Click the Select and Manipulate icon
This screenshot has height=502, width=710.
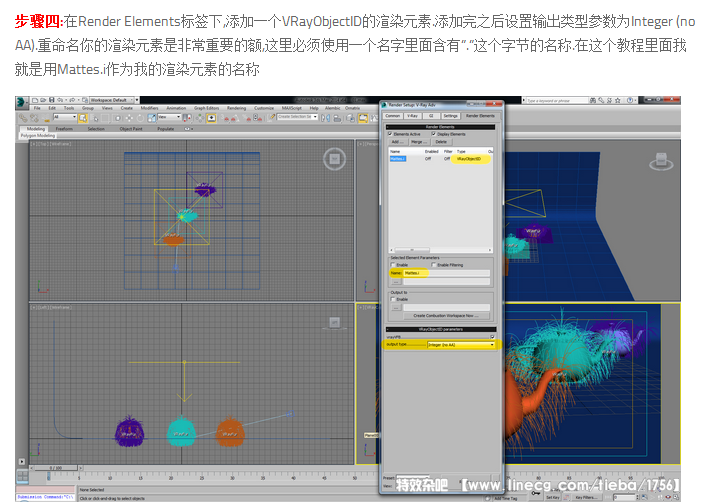coord(199,118)
